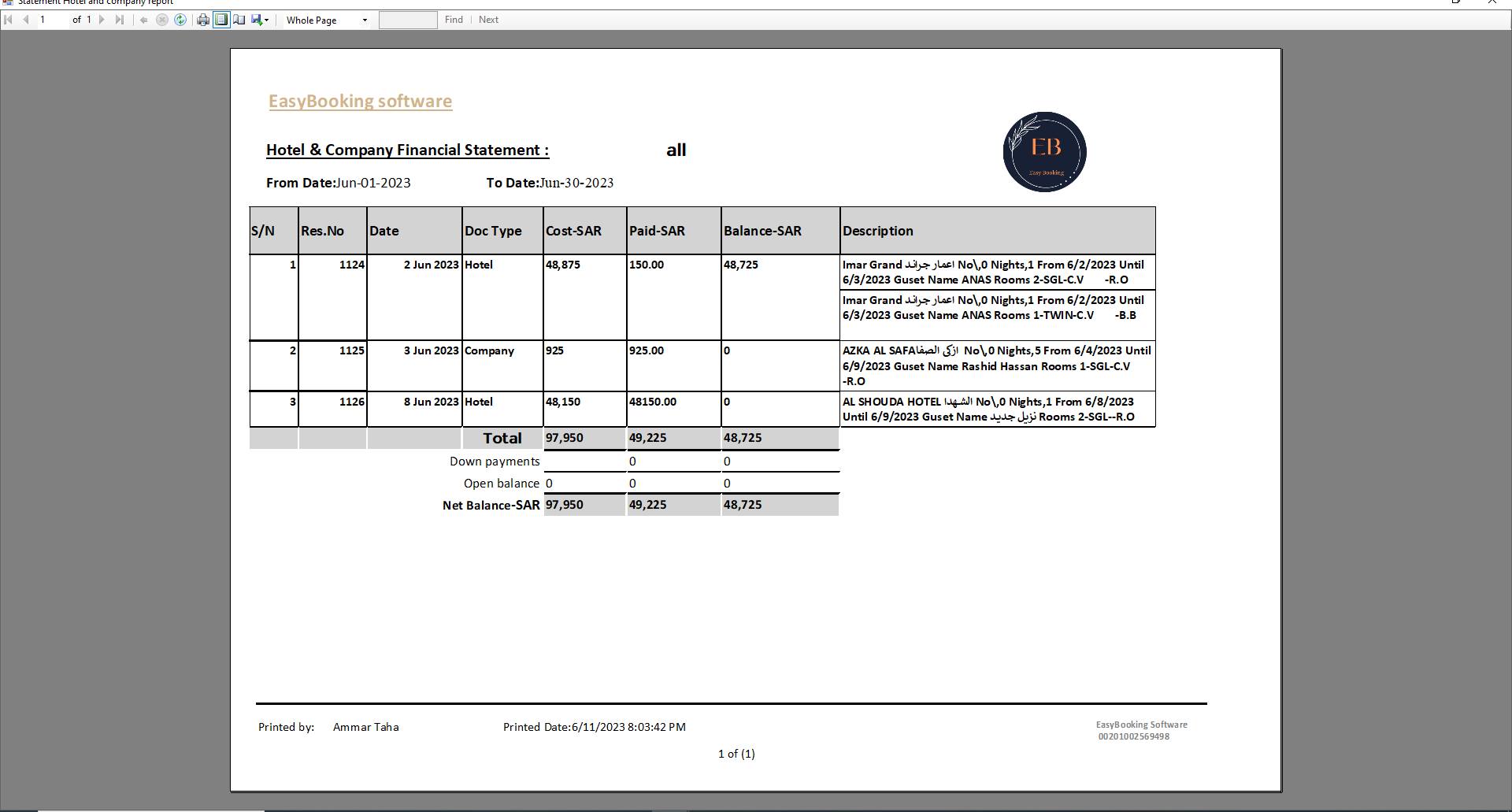The width and height of the screenshot is (1512, 812).
Task: Click the 150.00 paid amount
Action: click(x=647, y=265)
